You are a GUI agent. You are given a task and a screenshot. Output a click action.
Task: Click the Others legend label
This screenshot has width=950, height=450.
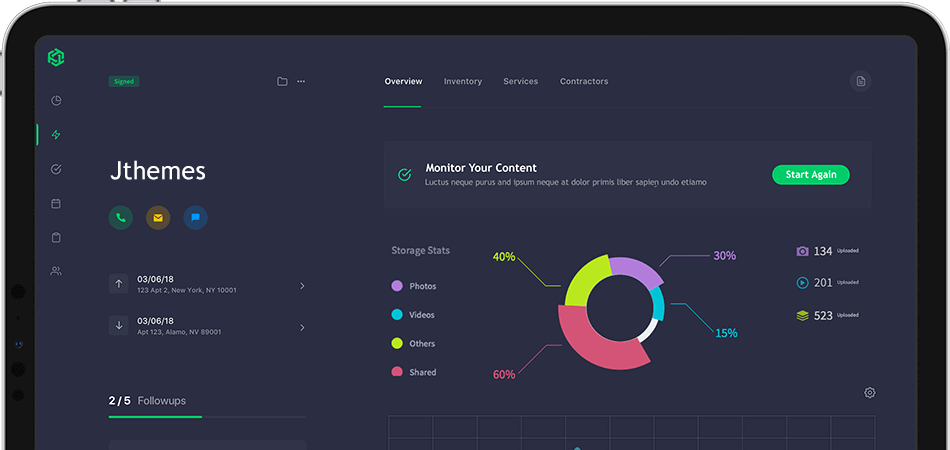pos(422,343)
